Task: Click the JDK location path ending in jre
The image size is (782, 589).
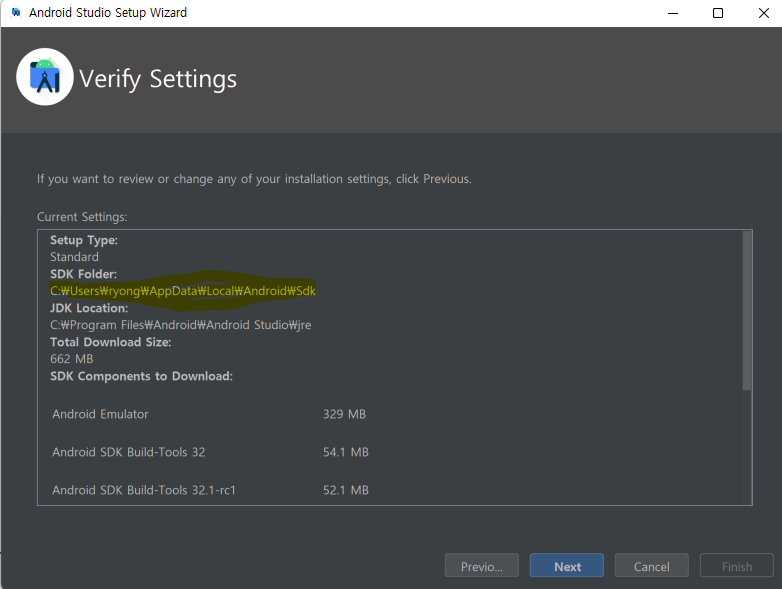Action: coord(181,325)
